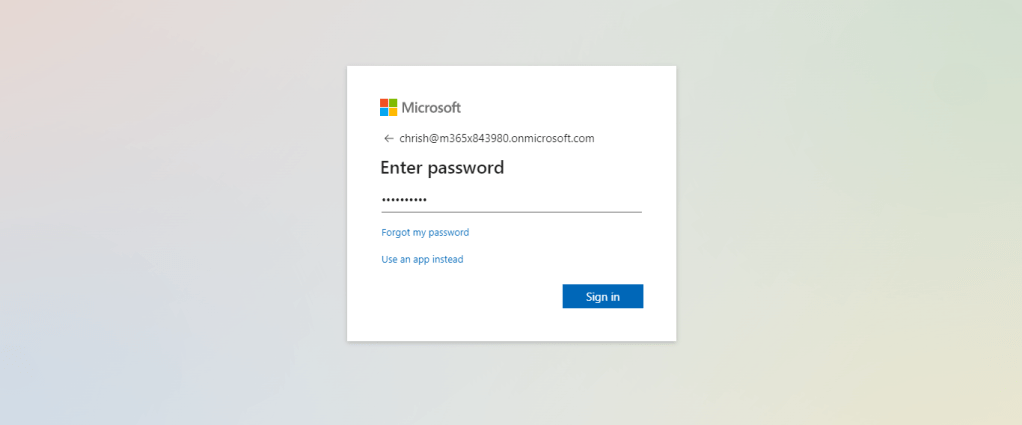The image size is (1022, 425).
Task: Click the underline beneath the password field
Action: (510, 212)
